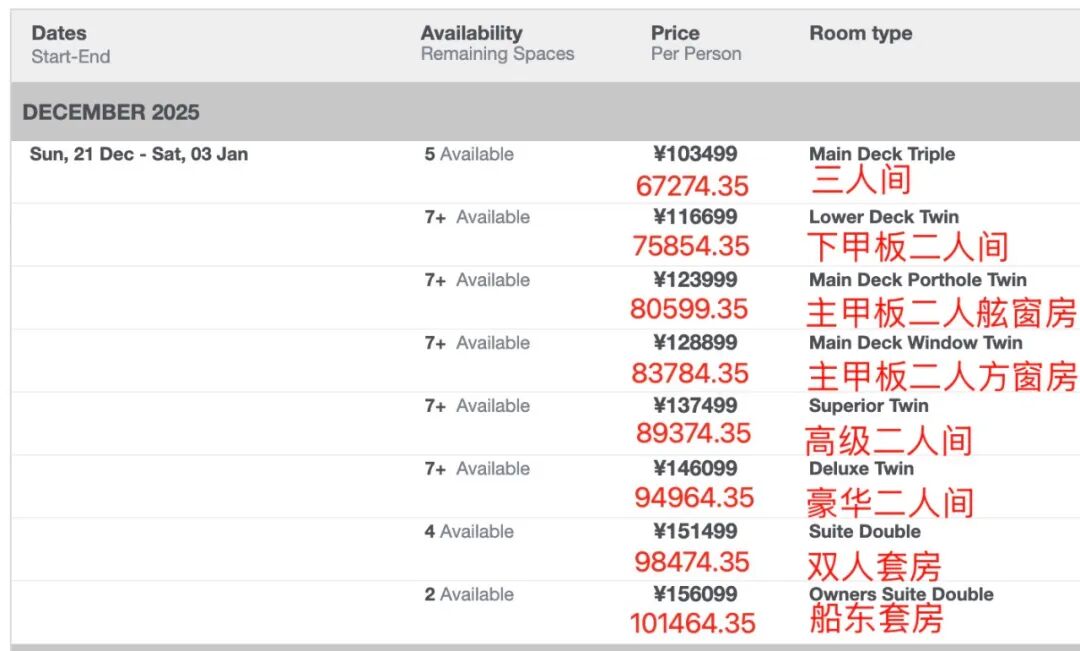The height and width of the screenshot is (651, 1080).
Task: Click the Dates column header
Action: [x=59, y=34]
